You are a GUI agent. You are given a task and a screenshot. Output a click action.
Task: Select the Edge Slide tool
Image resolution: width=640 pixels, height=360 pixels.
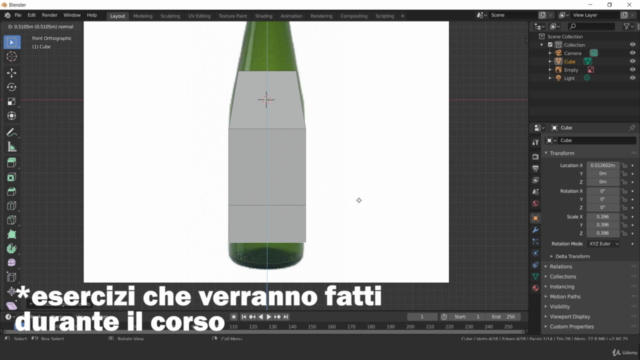pyautogui.click(x=12, y=277)
